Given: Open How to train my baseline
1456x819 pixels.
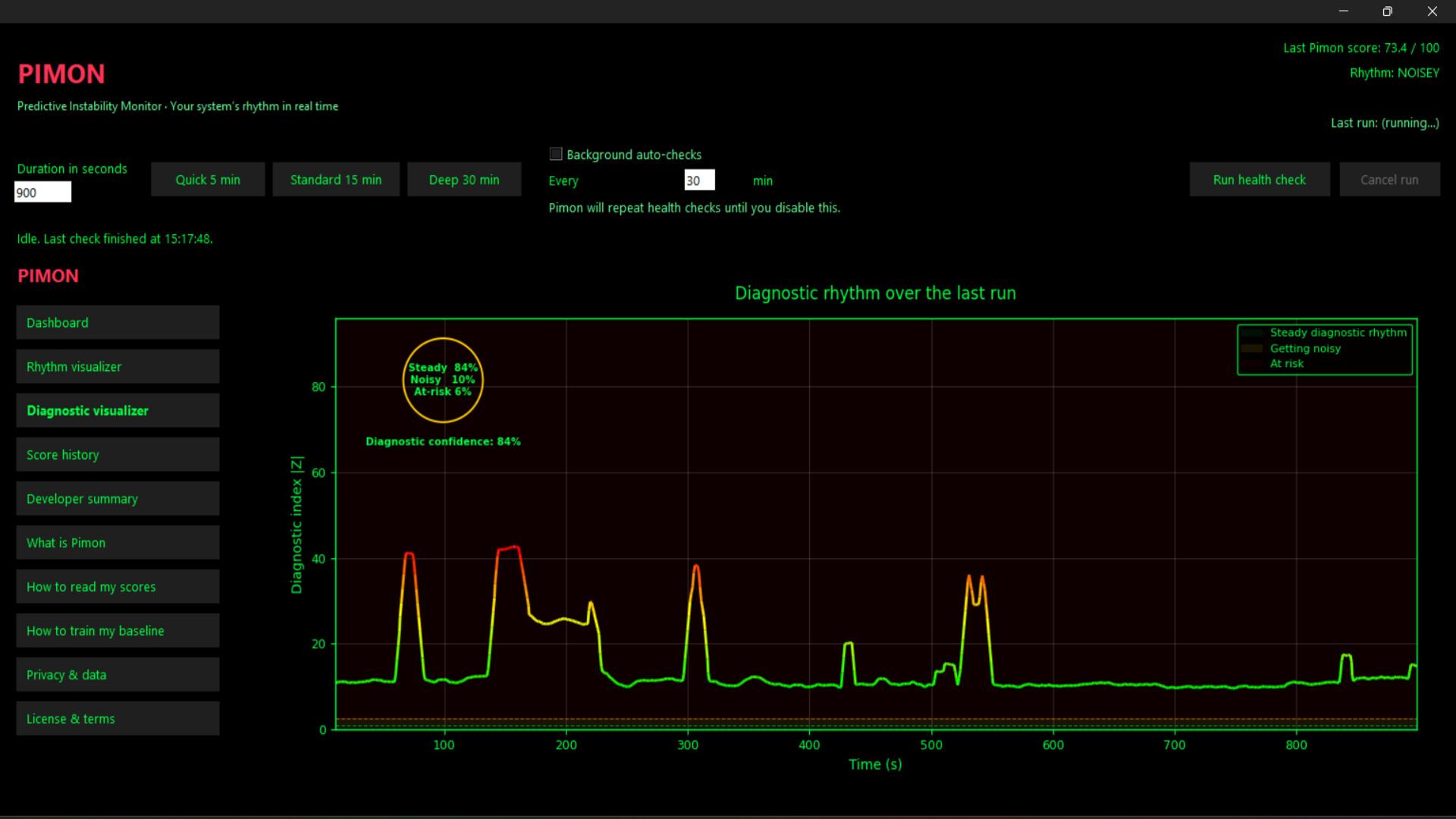Looking at the screenshot, I should coord(117,630).
